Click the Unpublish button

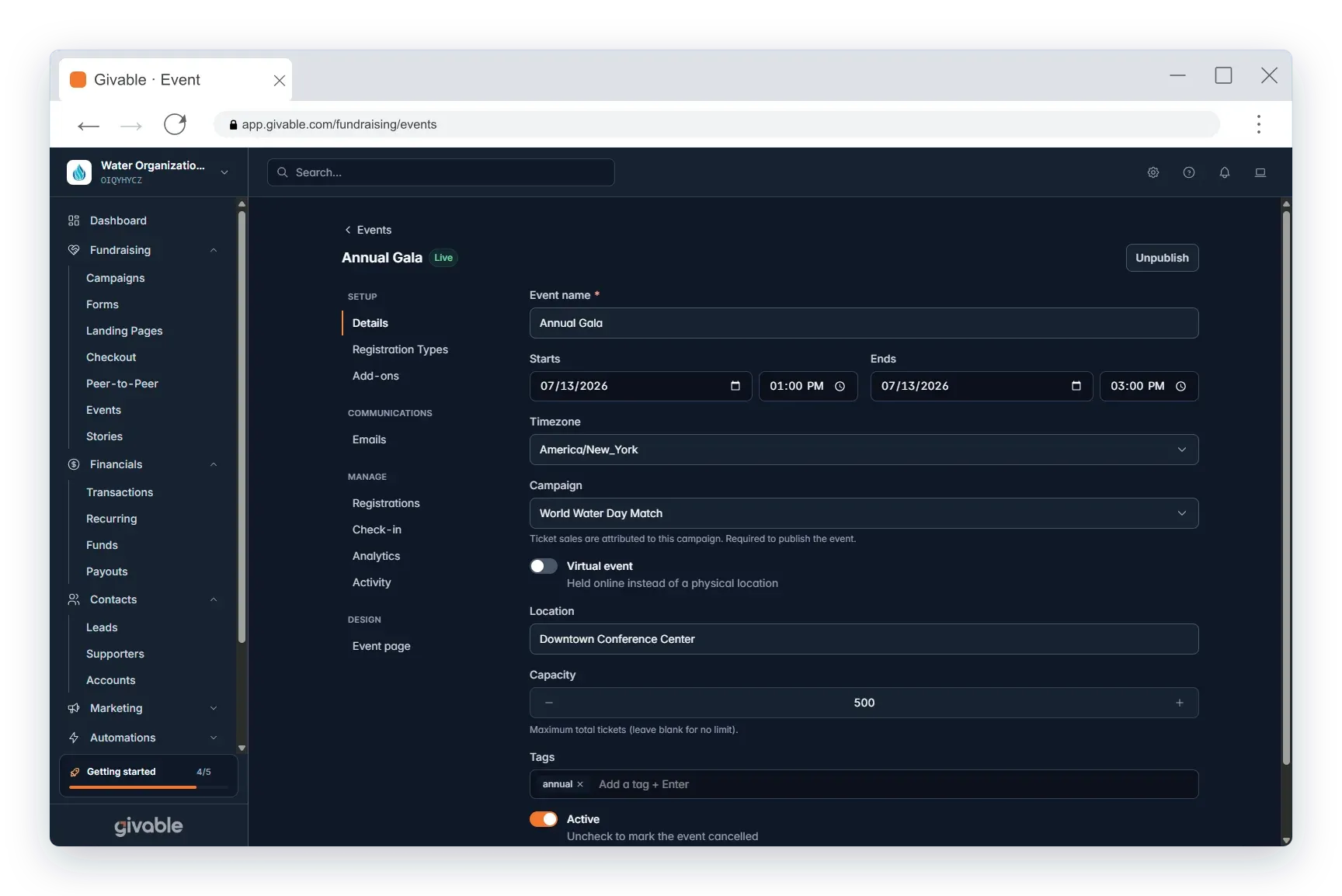(x=1162, y=258)
